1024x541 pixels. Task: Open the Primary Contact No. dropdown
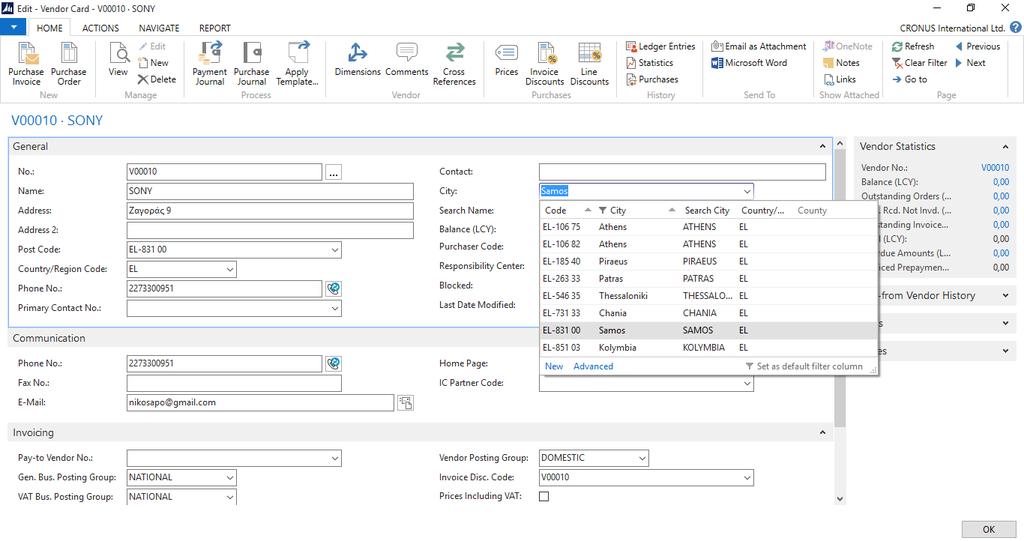coord(335,308)
